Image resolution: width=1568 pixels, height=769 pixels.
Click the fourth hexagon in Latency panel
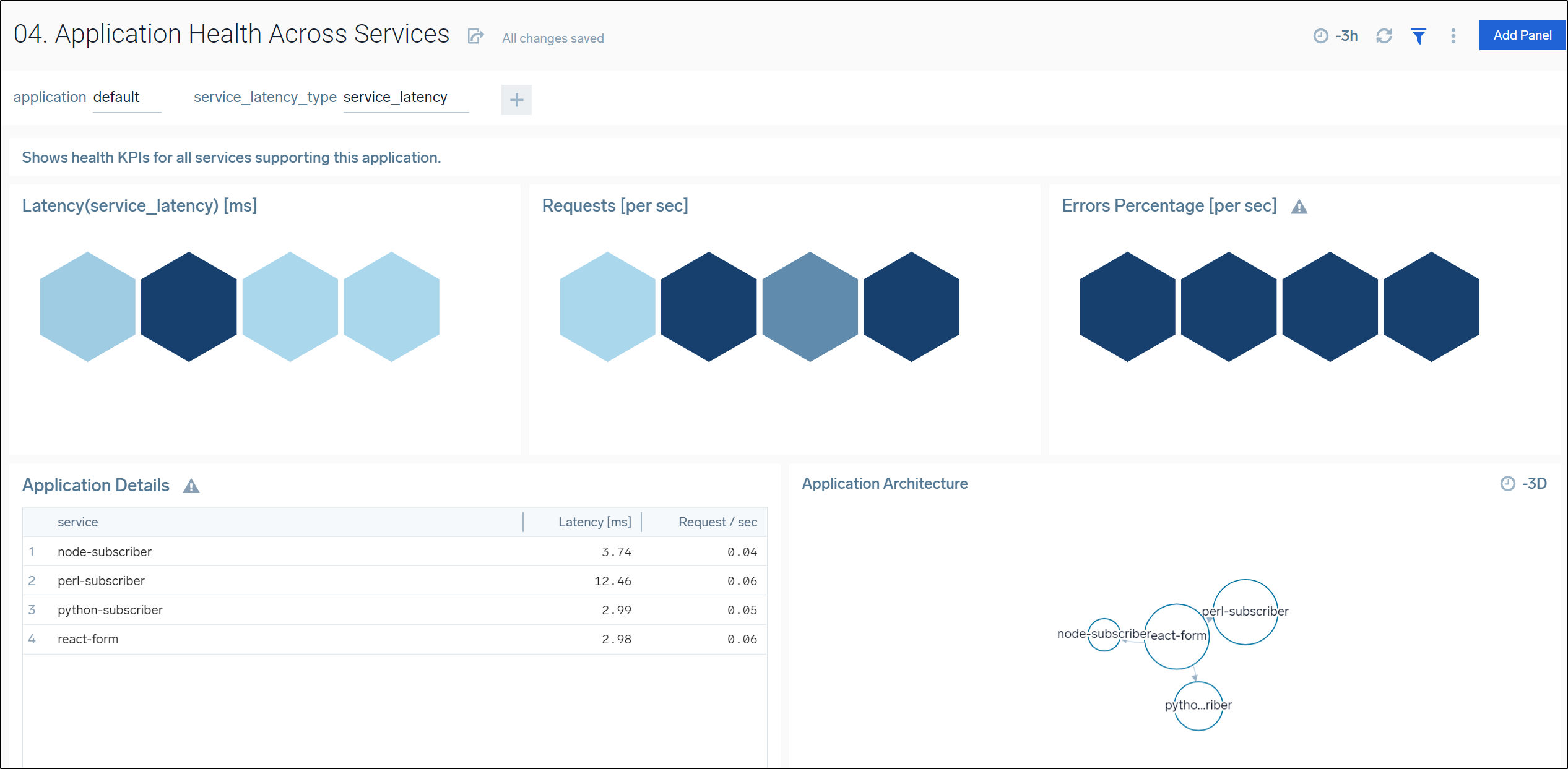tap(391, 307)
